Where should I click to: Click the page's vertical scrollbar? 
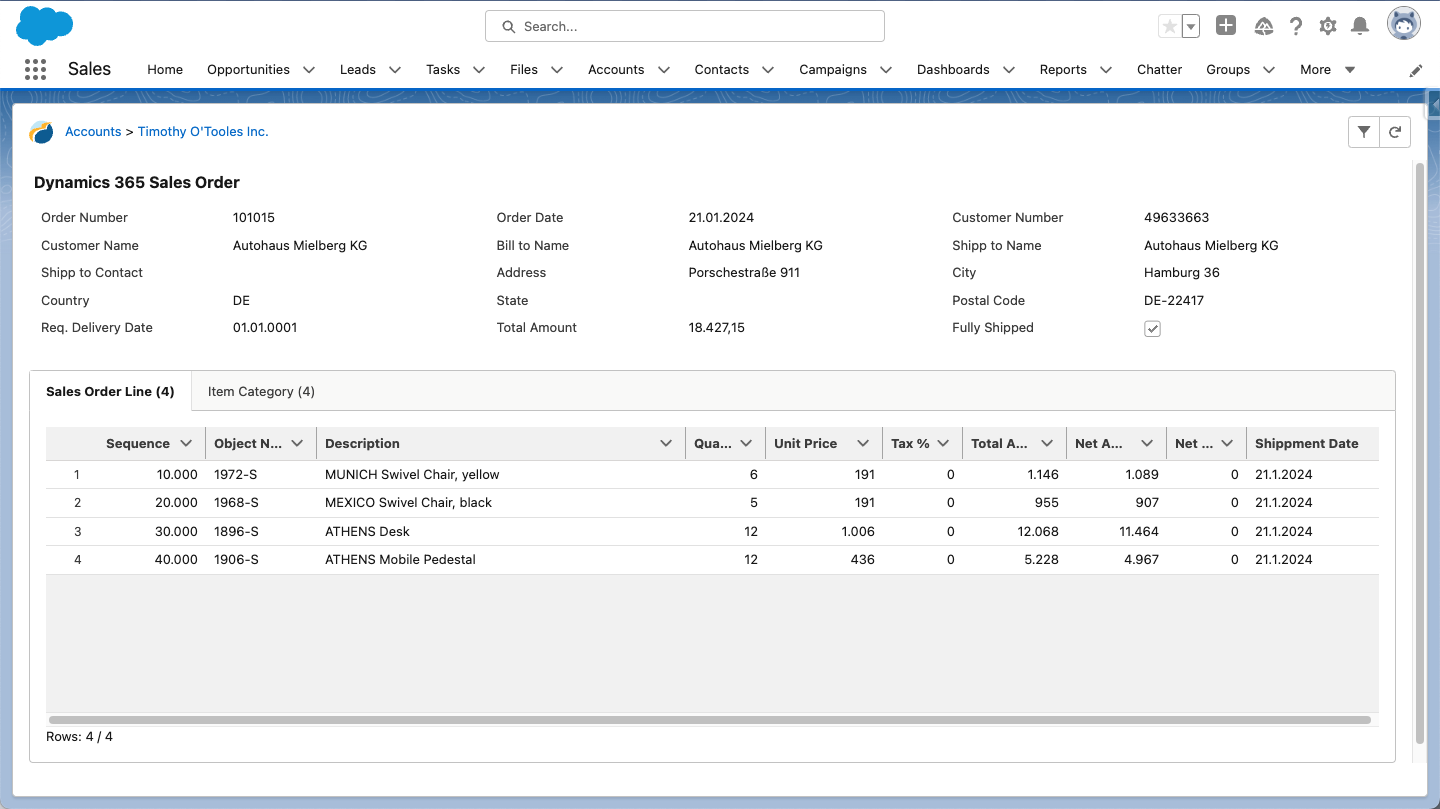[1420, 453]
